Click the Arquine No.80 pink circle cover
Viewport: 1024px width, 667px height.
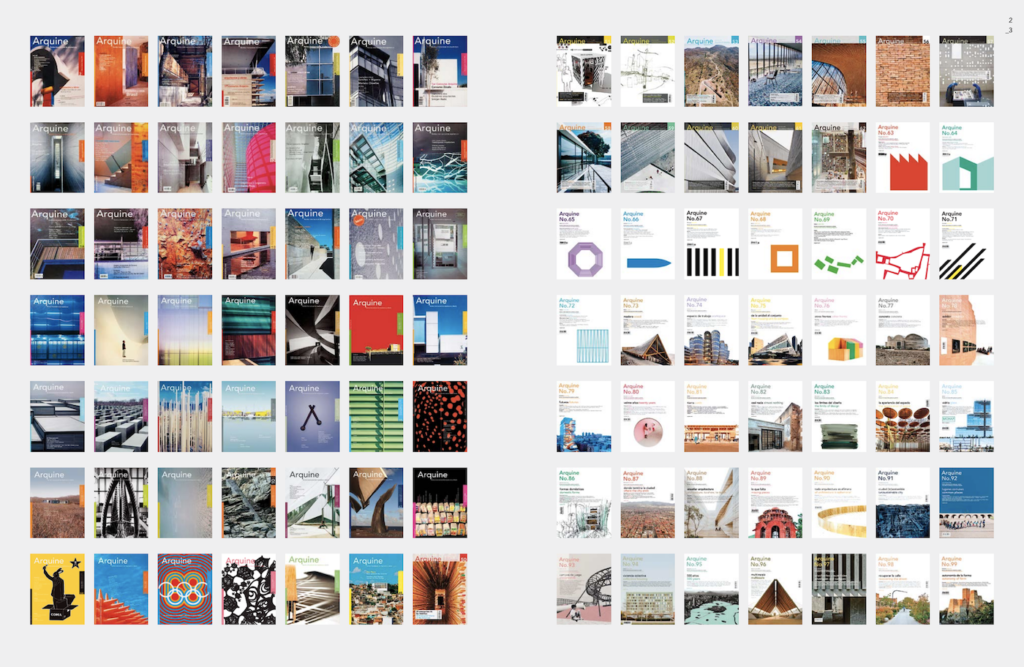[x=648, y=416]
